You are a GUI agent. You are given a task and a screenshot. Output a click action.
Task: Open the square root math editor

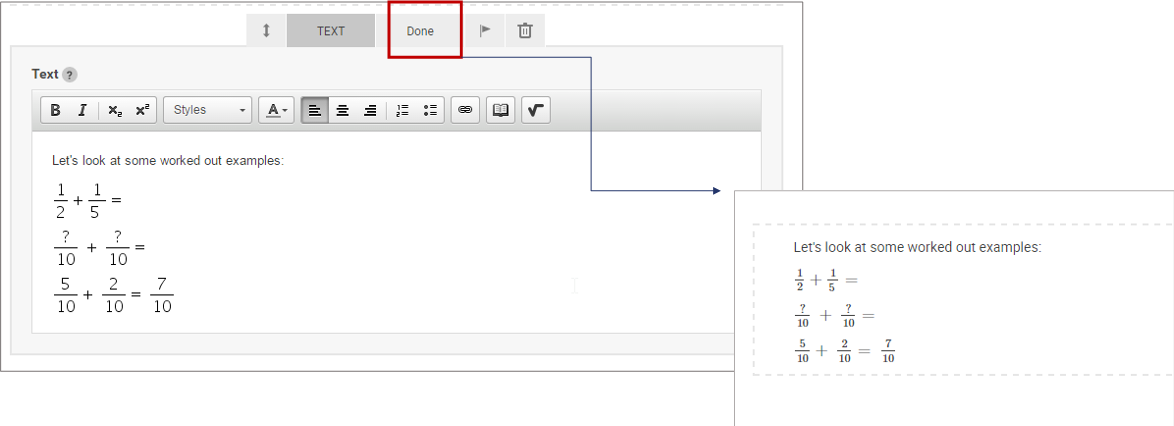click(x=535, y=110)
